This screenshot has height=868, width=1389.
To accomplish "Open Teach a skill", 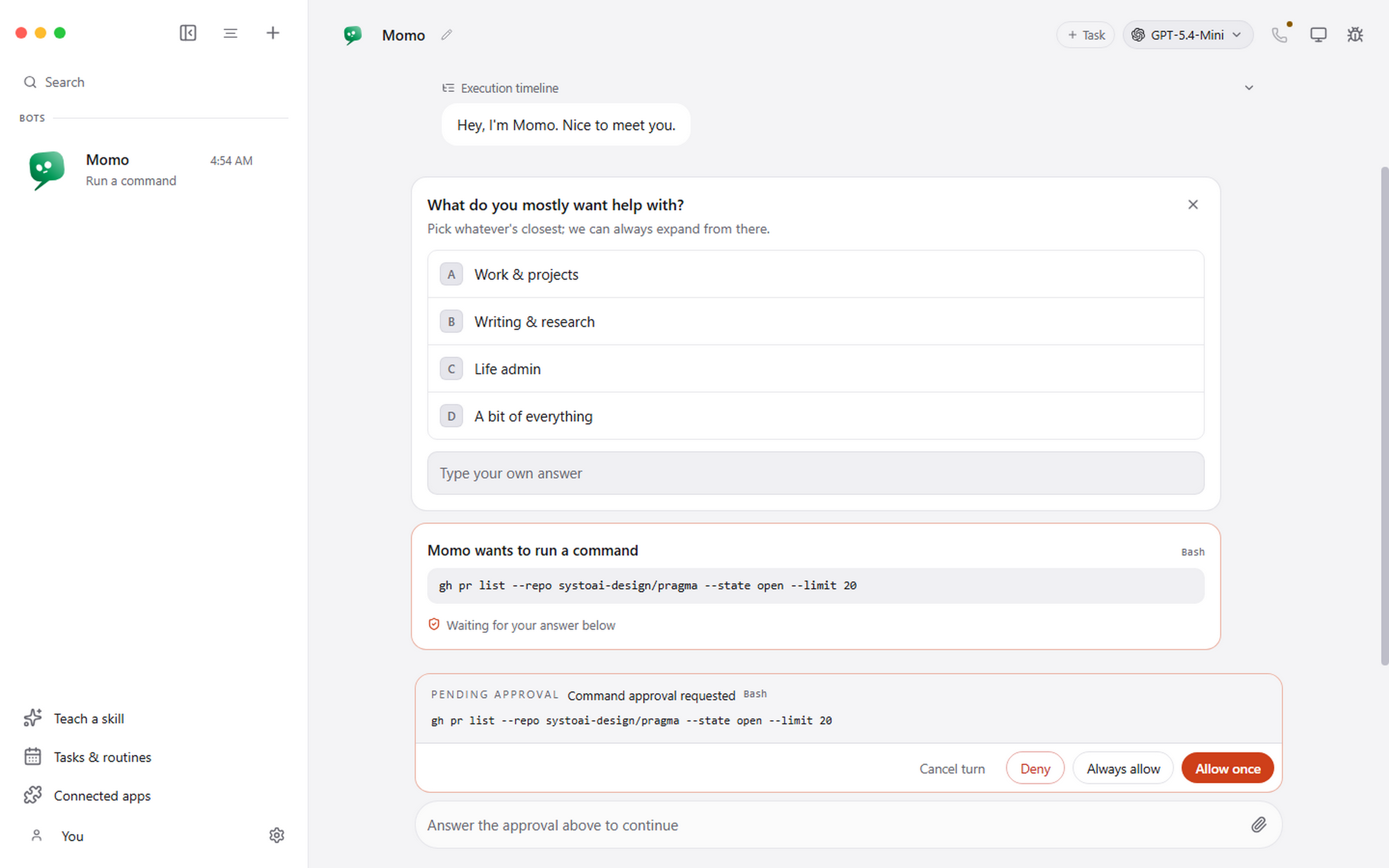I will (89, 718).
